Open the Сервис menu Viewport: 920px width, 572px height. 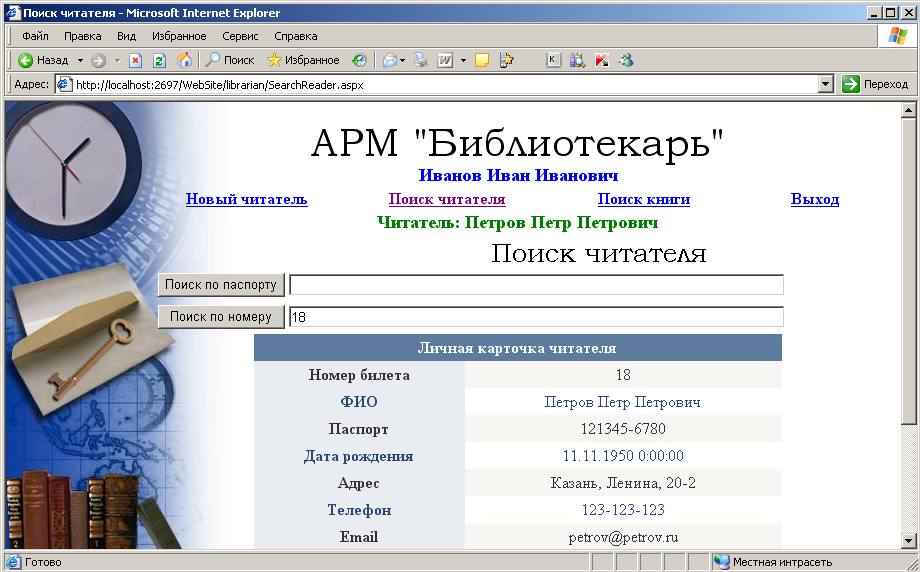[240, 36]
